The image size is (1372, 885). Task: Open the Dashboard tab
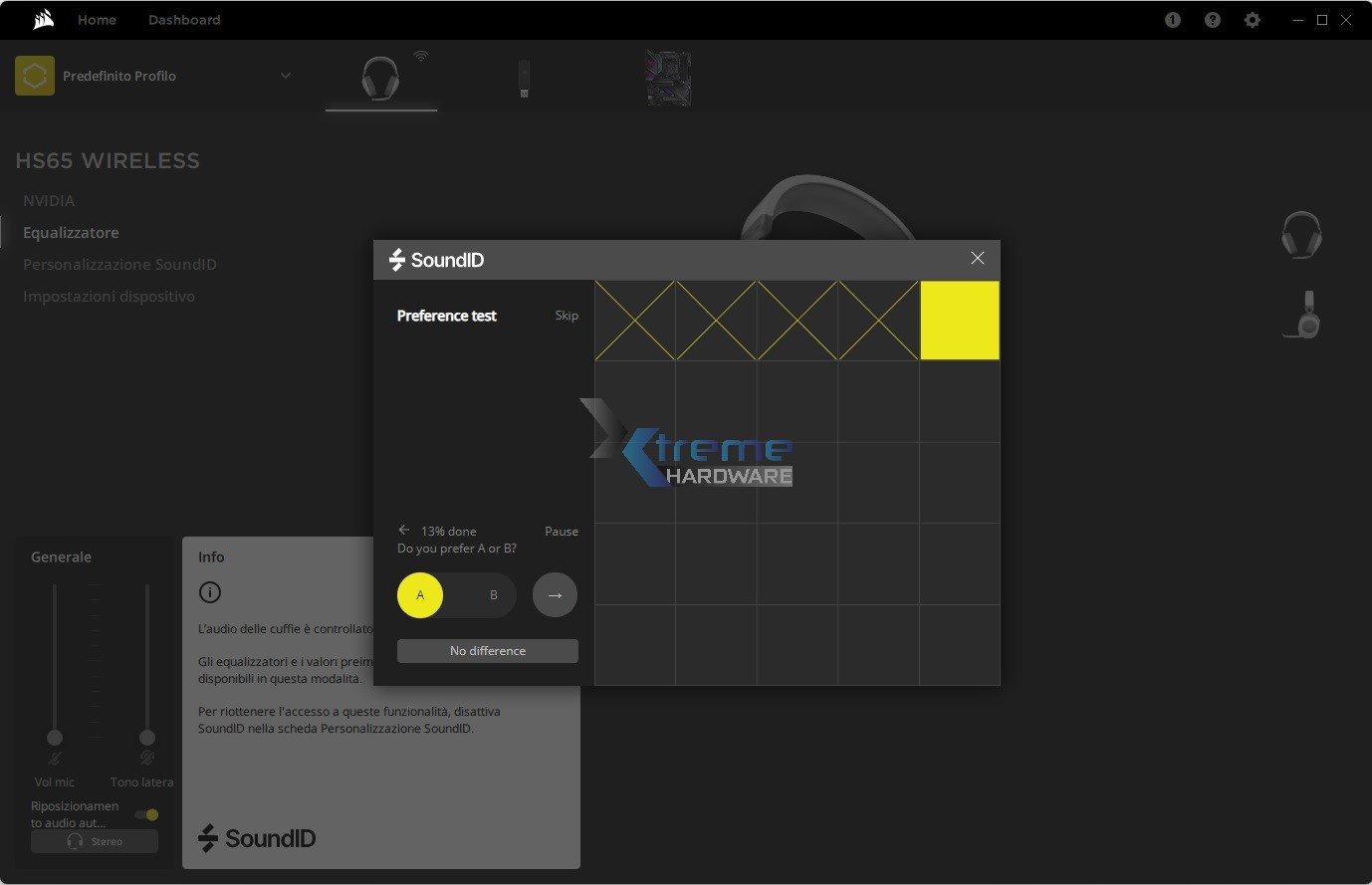tap(184, 20)
